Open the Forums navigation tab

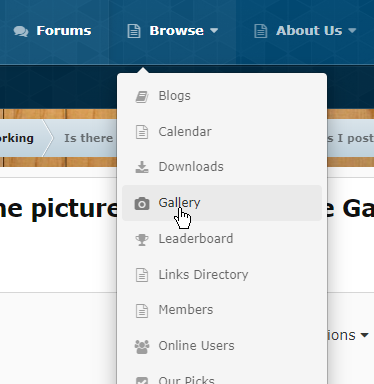tap(52, 31)
